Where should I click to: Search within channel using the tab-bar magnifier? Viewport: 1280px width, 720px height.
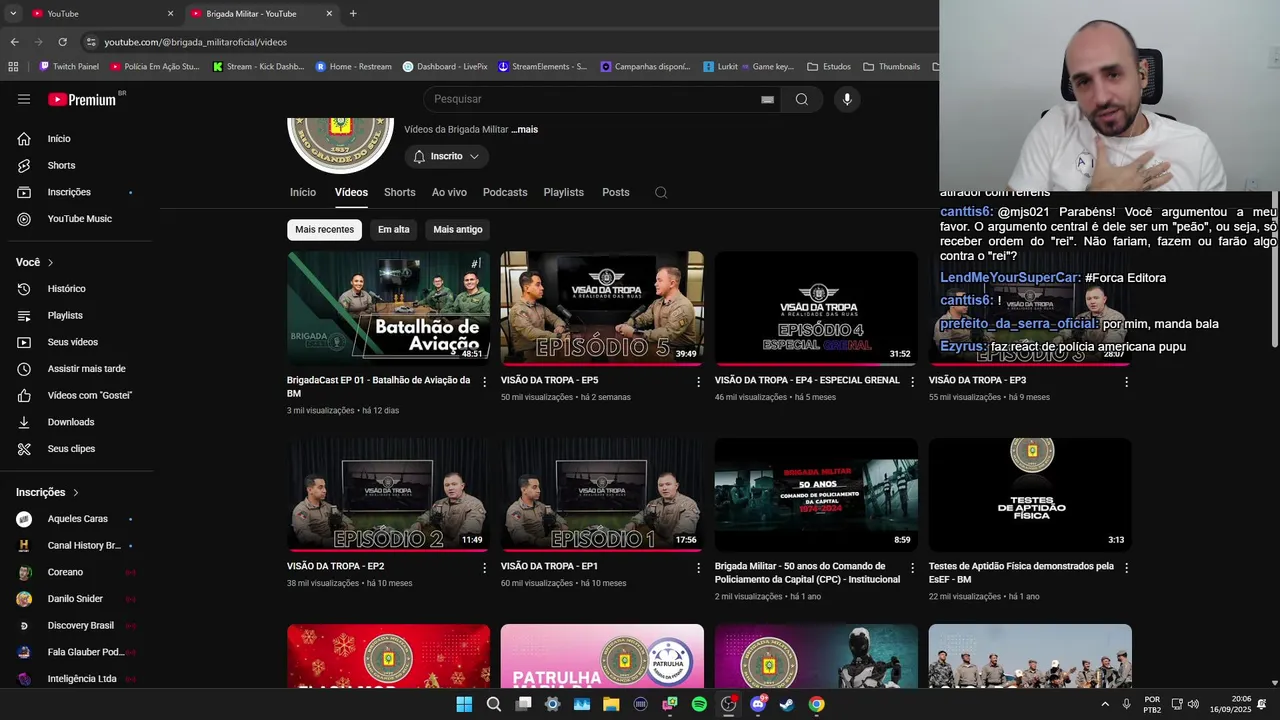(661, 193)
